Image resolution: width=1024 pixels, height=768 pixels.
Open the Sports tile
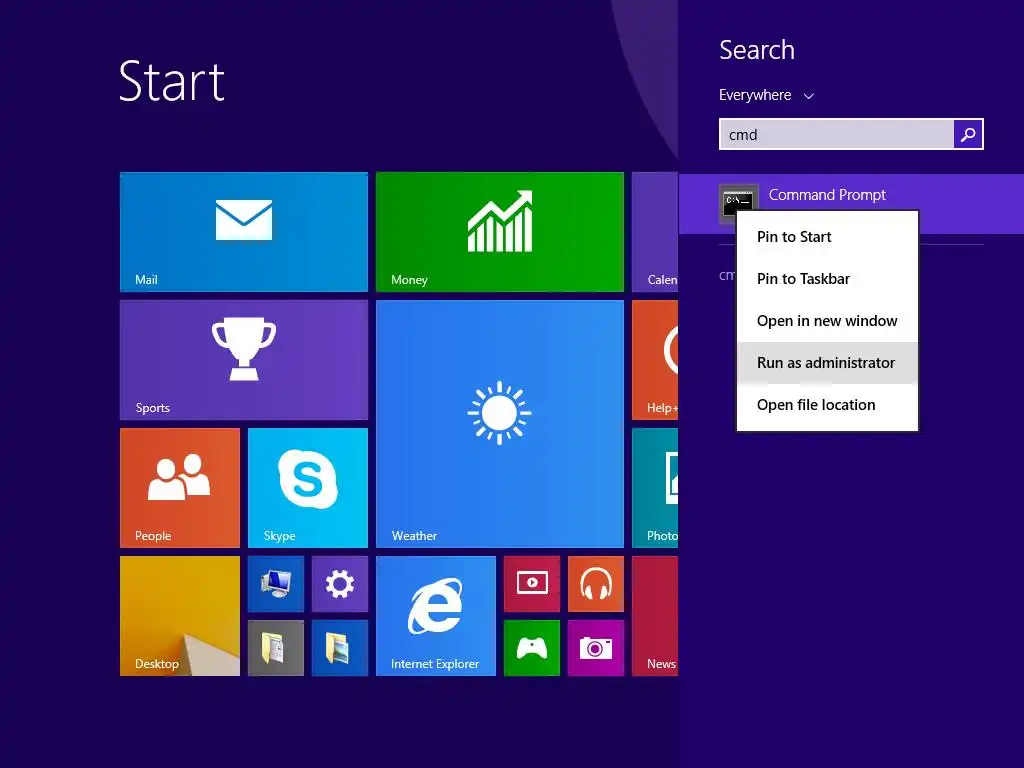point(244,360)
